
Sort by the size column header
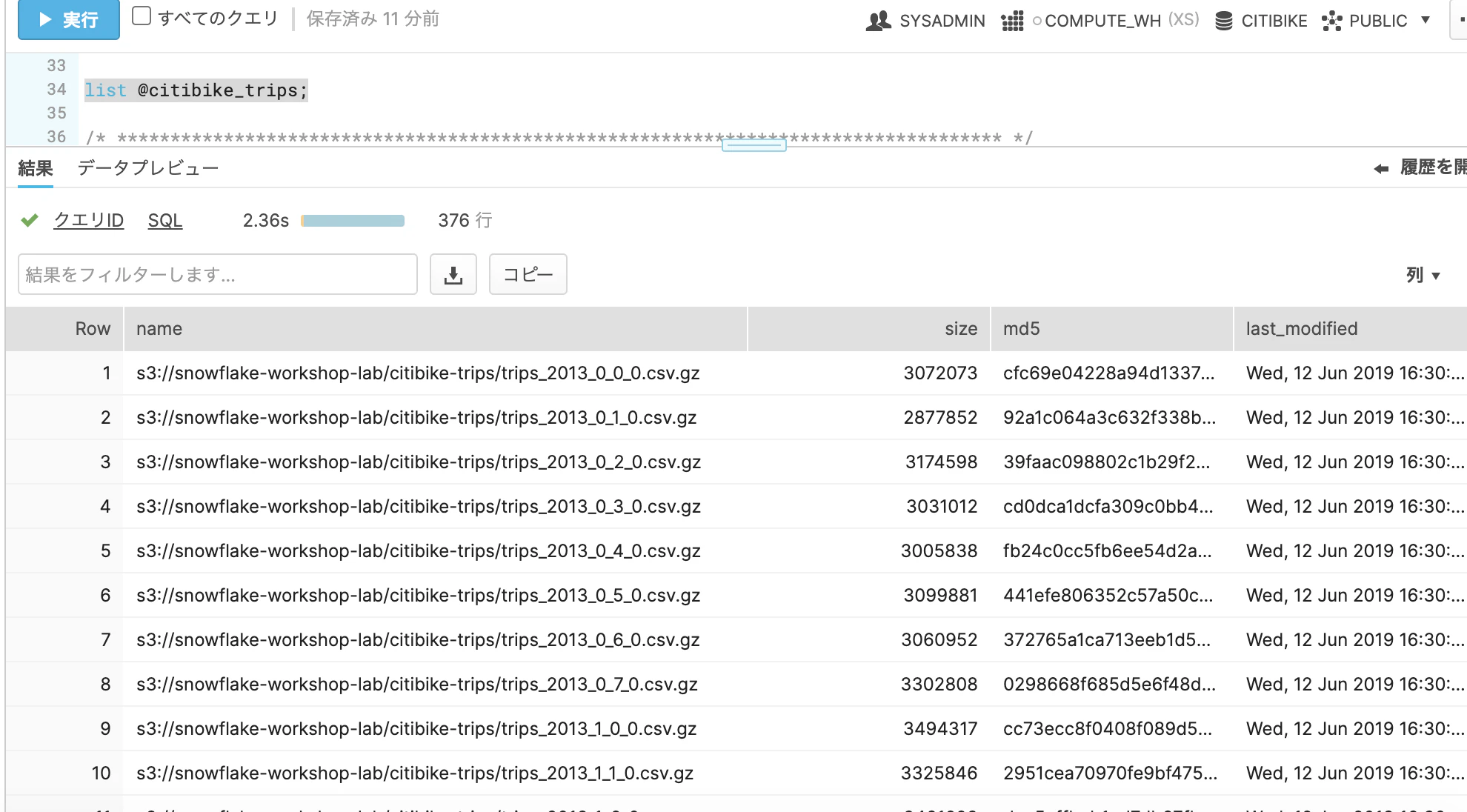960,328
